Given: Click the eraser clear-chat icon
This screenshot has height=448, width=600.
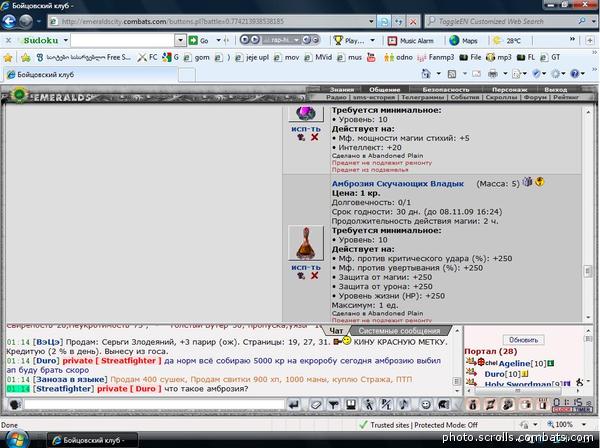Looking at the screenshot, I should 315,404.
